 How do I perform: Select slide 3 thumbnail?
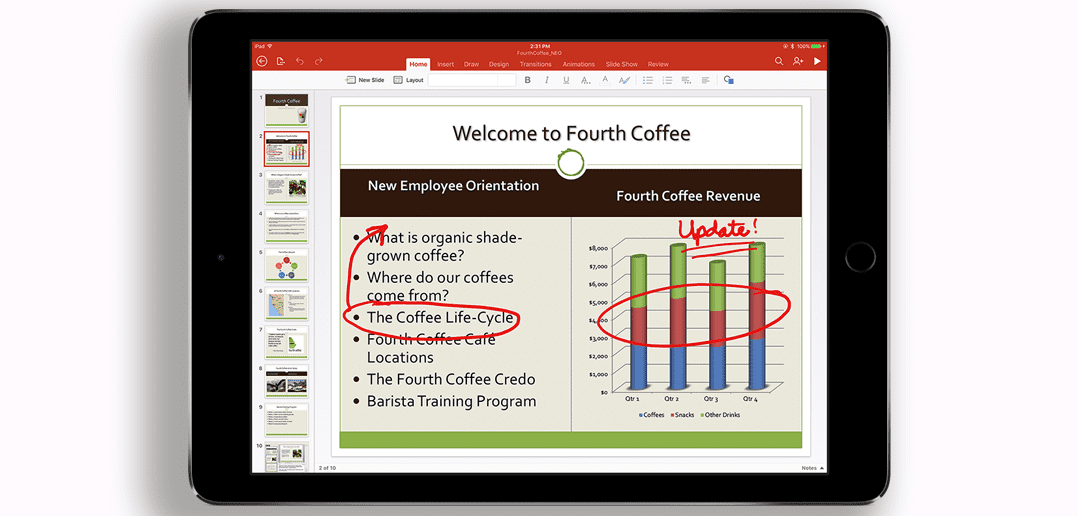[287, 188]
